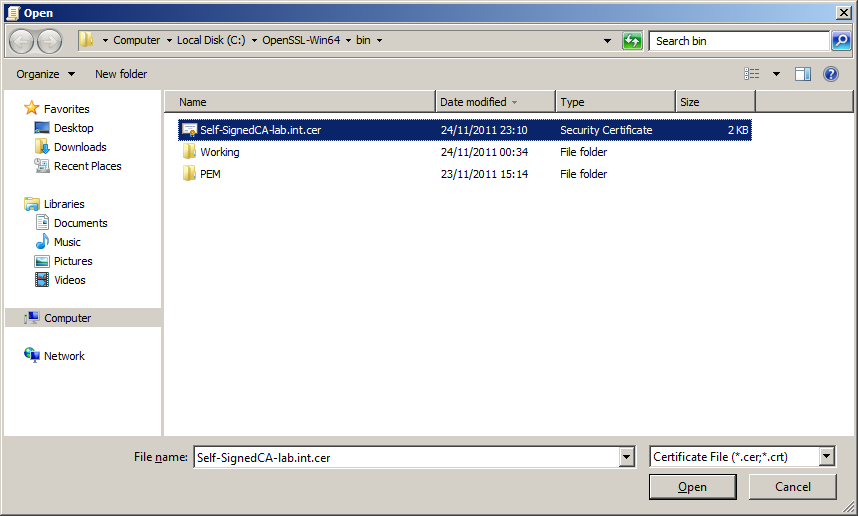
Task: Select the Self-SignedCA-lab.int.cer certificate file
Action: pos(260,130)
